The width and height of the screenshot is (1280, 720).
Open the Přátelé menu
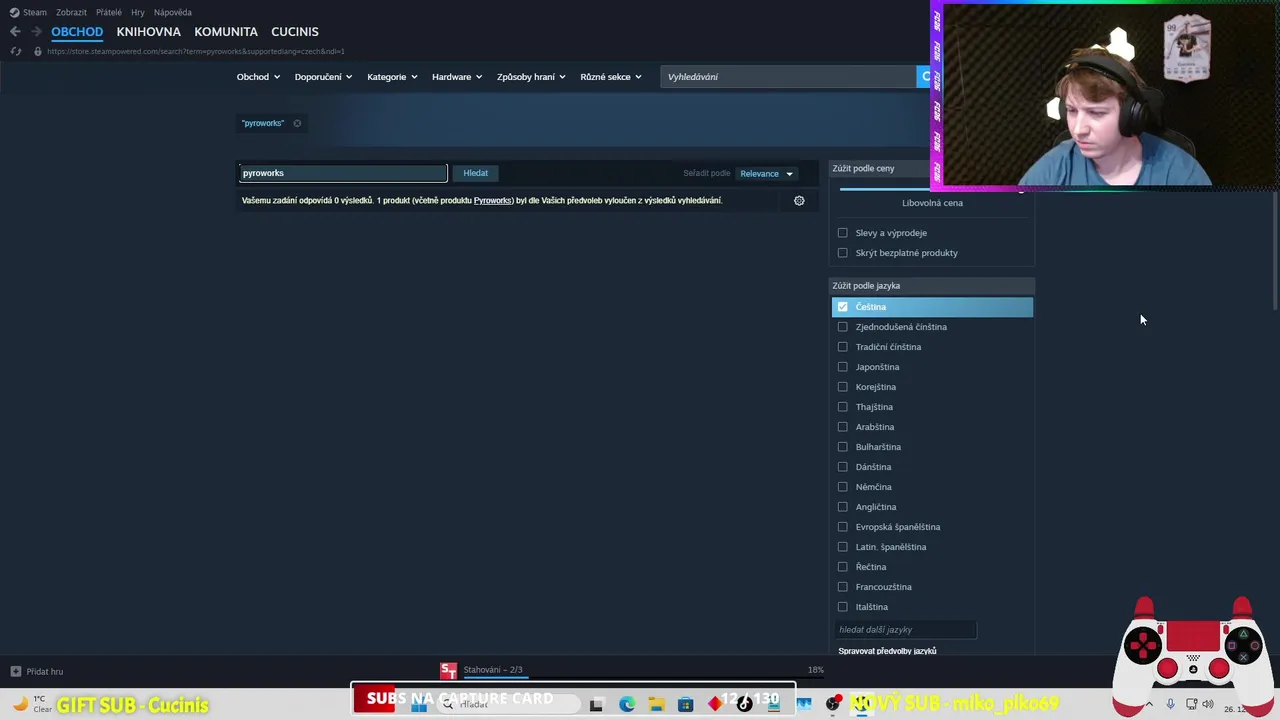(x=109, y=12)
